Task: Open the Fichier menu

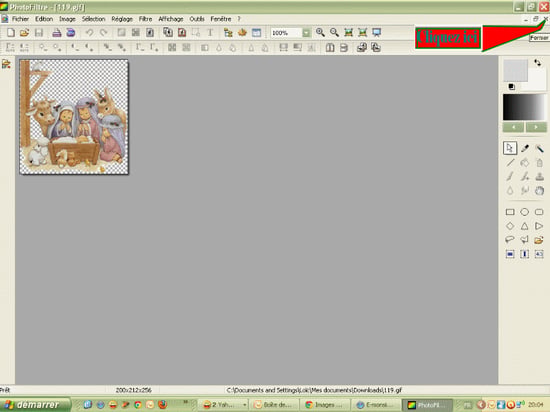Action: point(21,19)
